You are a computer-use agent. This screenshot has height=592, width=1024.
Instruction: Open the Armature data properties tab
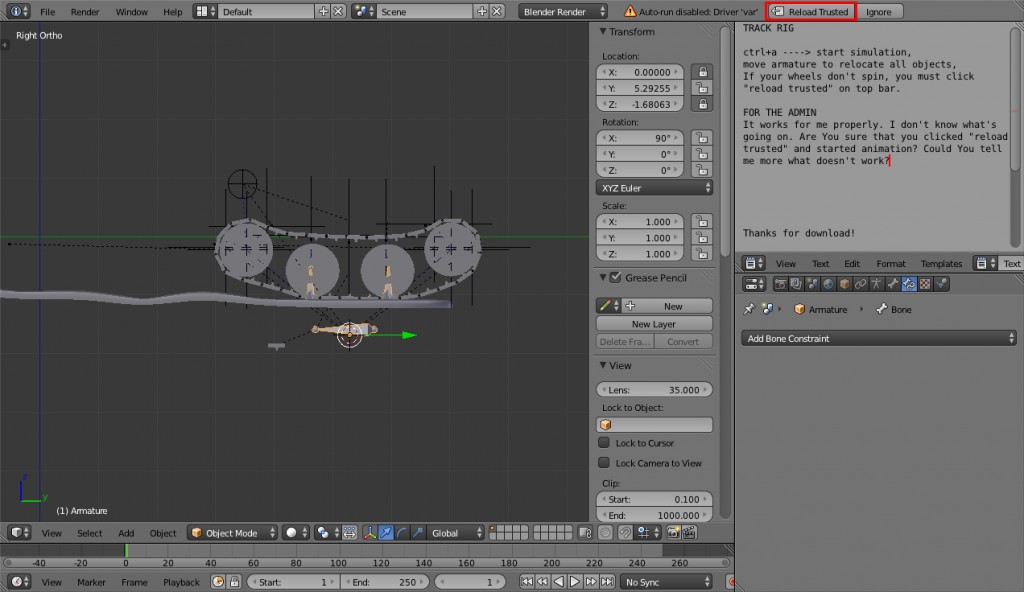pyautogui.click(x=877, y=283)
